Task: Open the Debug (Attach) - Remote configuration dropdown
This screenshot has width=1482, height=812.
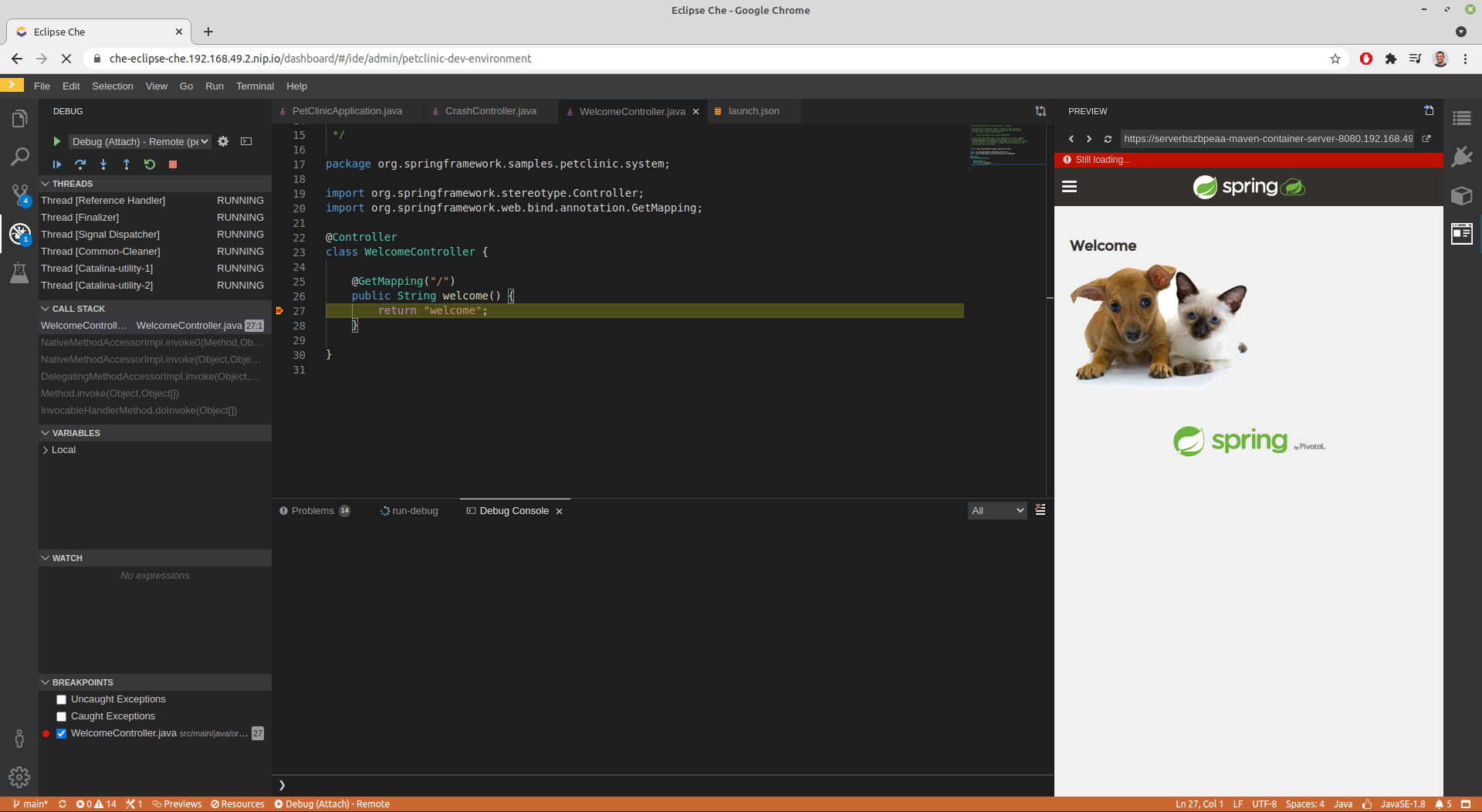Action: [x=139, y=141]
